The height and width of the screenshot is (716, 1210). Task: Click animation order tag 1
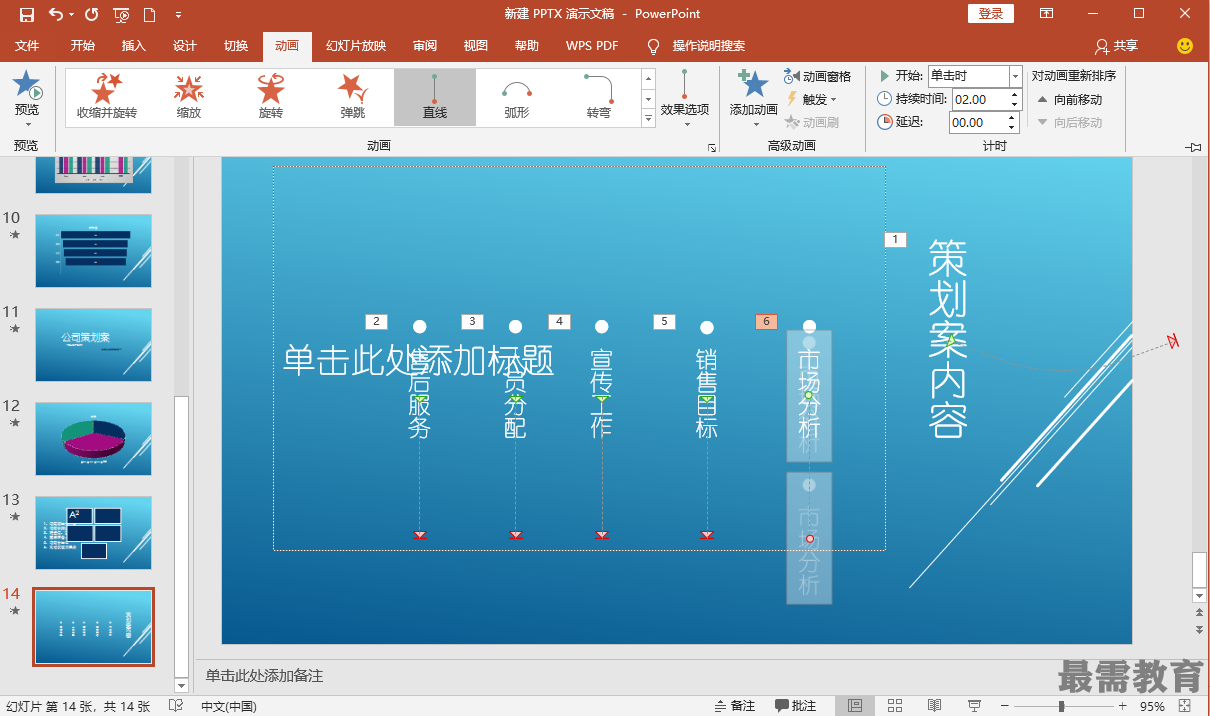895,240
